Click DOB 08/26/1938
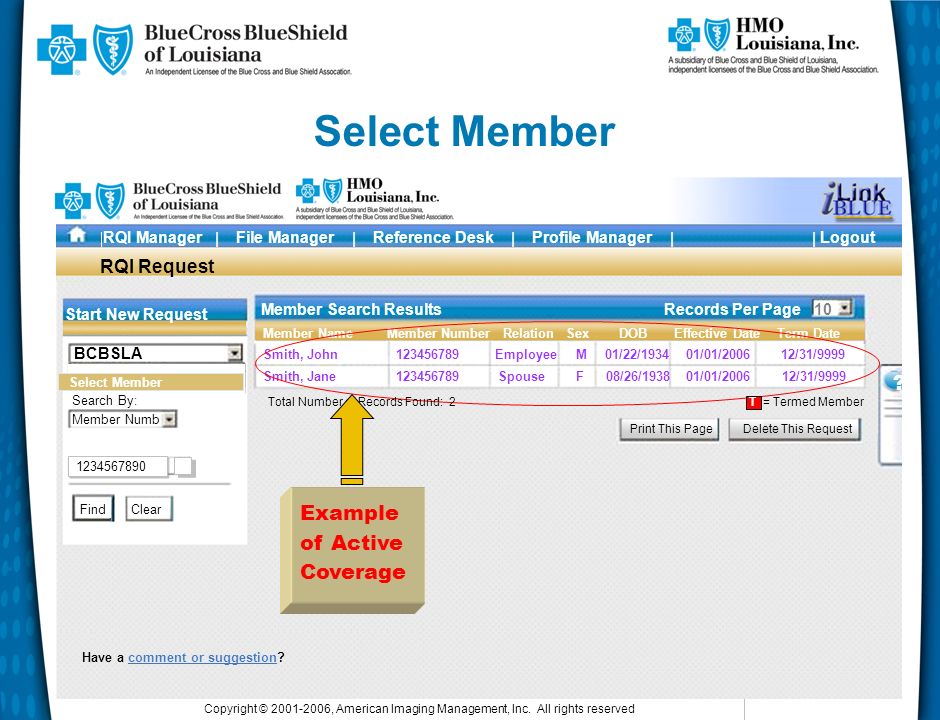This screenshot has height=720, width=940. coord(637,376)
